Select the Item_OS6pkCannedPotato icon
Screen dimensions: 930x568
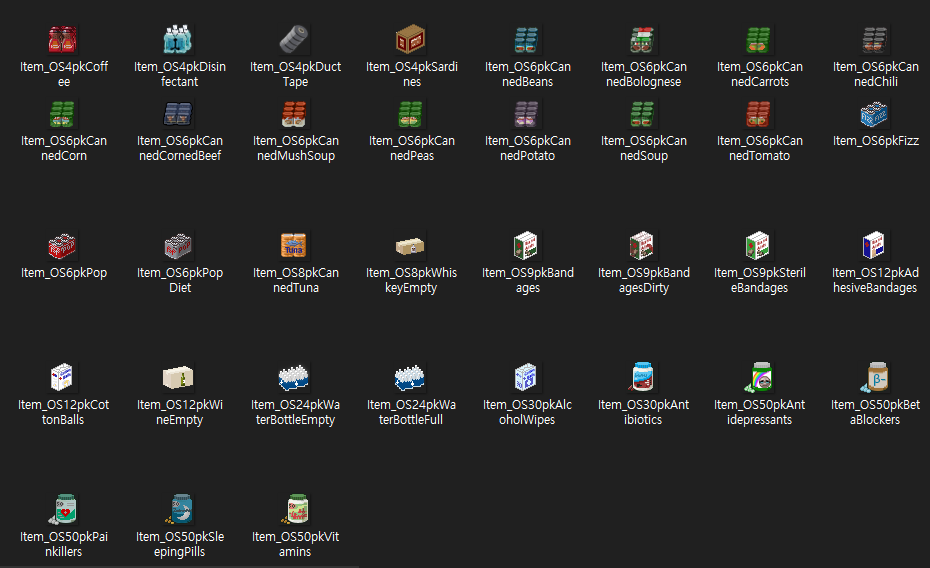click(526, 114)
